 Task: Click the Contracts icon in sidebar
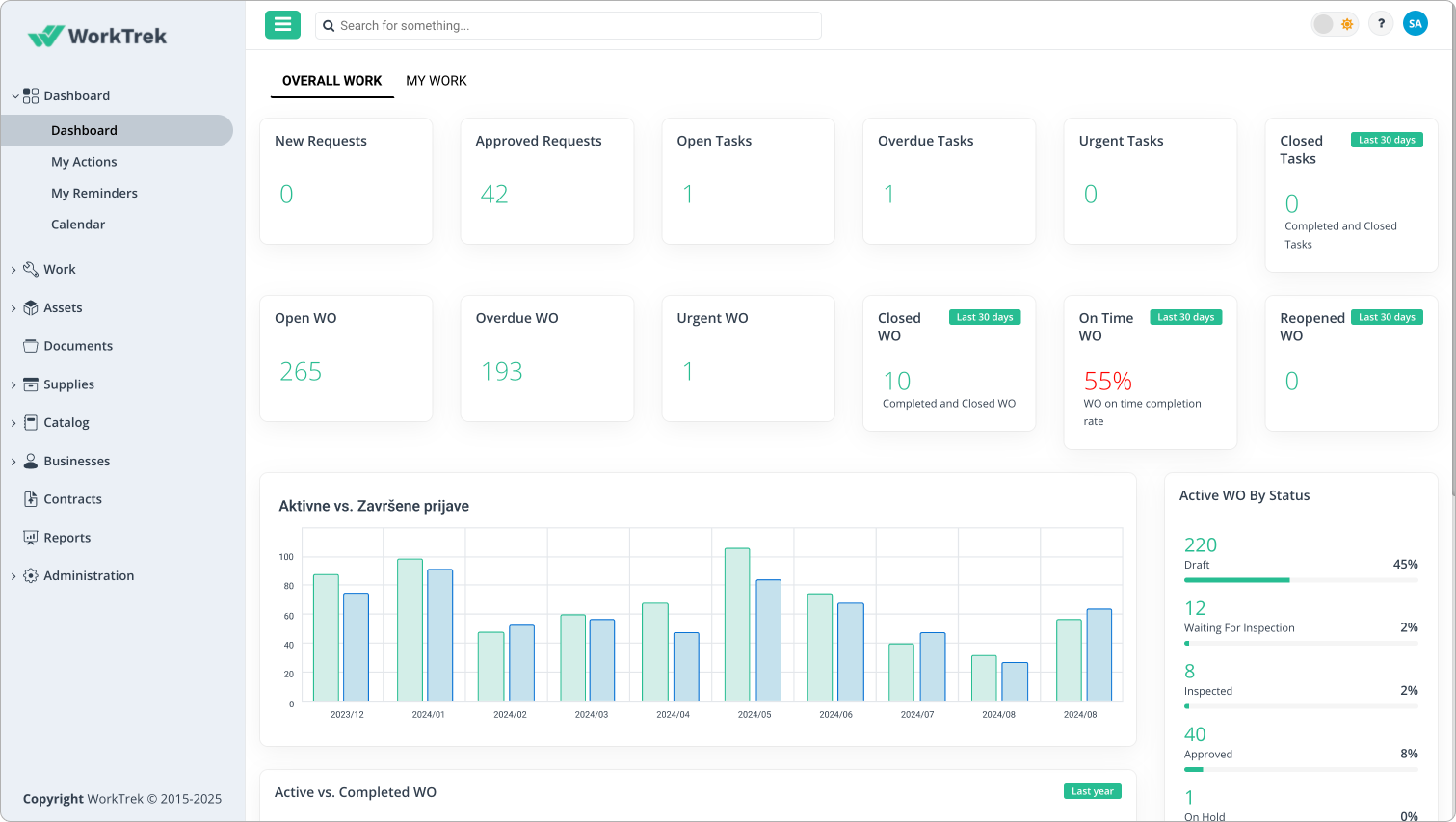pyautogui.click(x=31, y=499)
